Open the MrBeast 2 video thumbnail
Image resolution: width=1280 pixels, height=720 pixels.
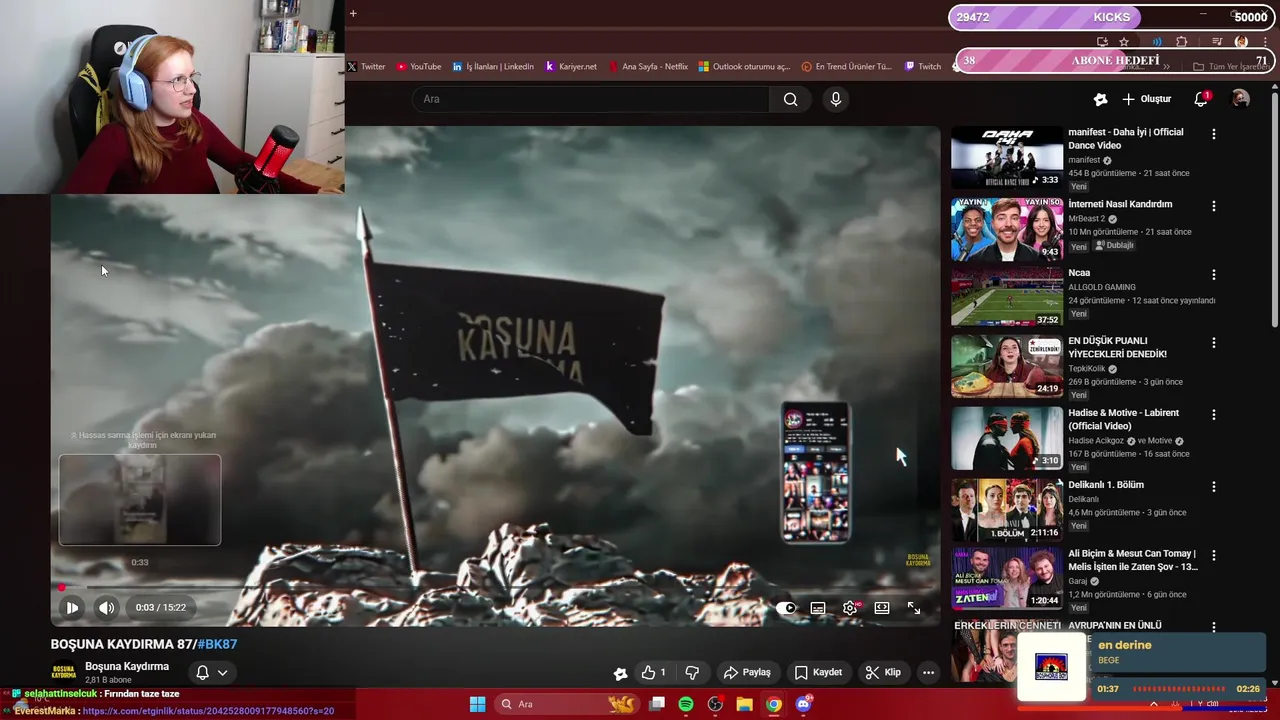(1007, 229)
